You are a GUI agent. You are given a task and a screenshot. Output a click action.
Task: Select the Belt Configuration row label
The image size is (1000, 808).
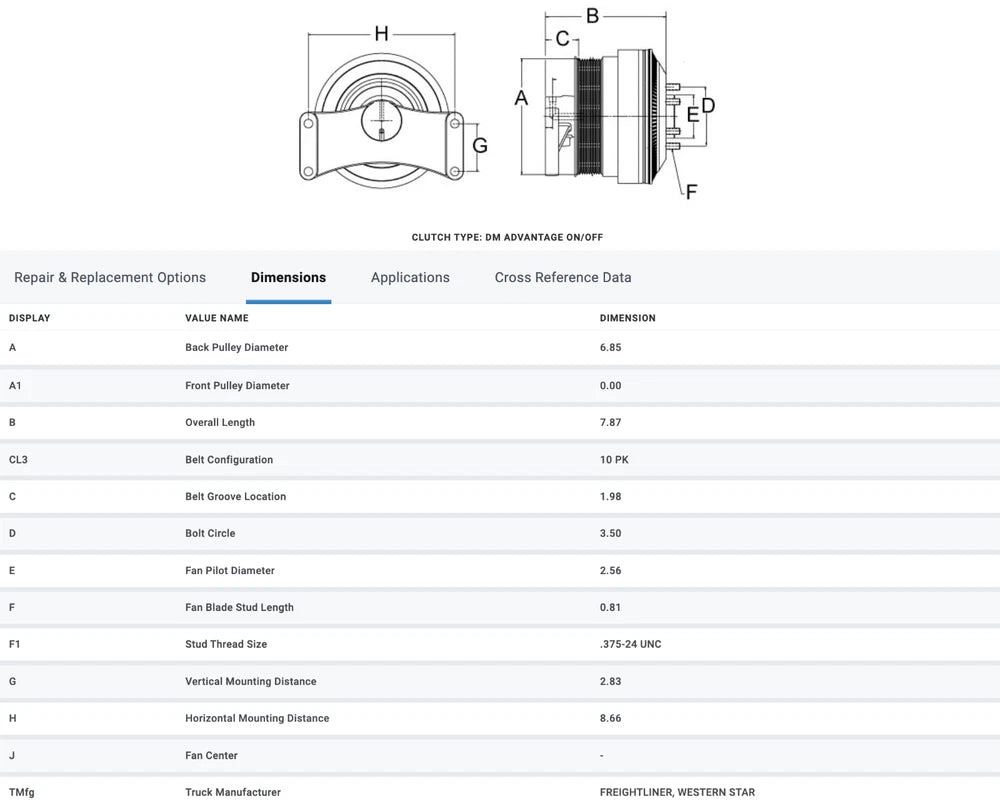click(x=229, y=460)
